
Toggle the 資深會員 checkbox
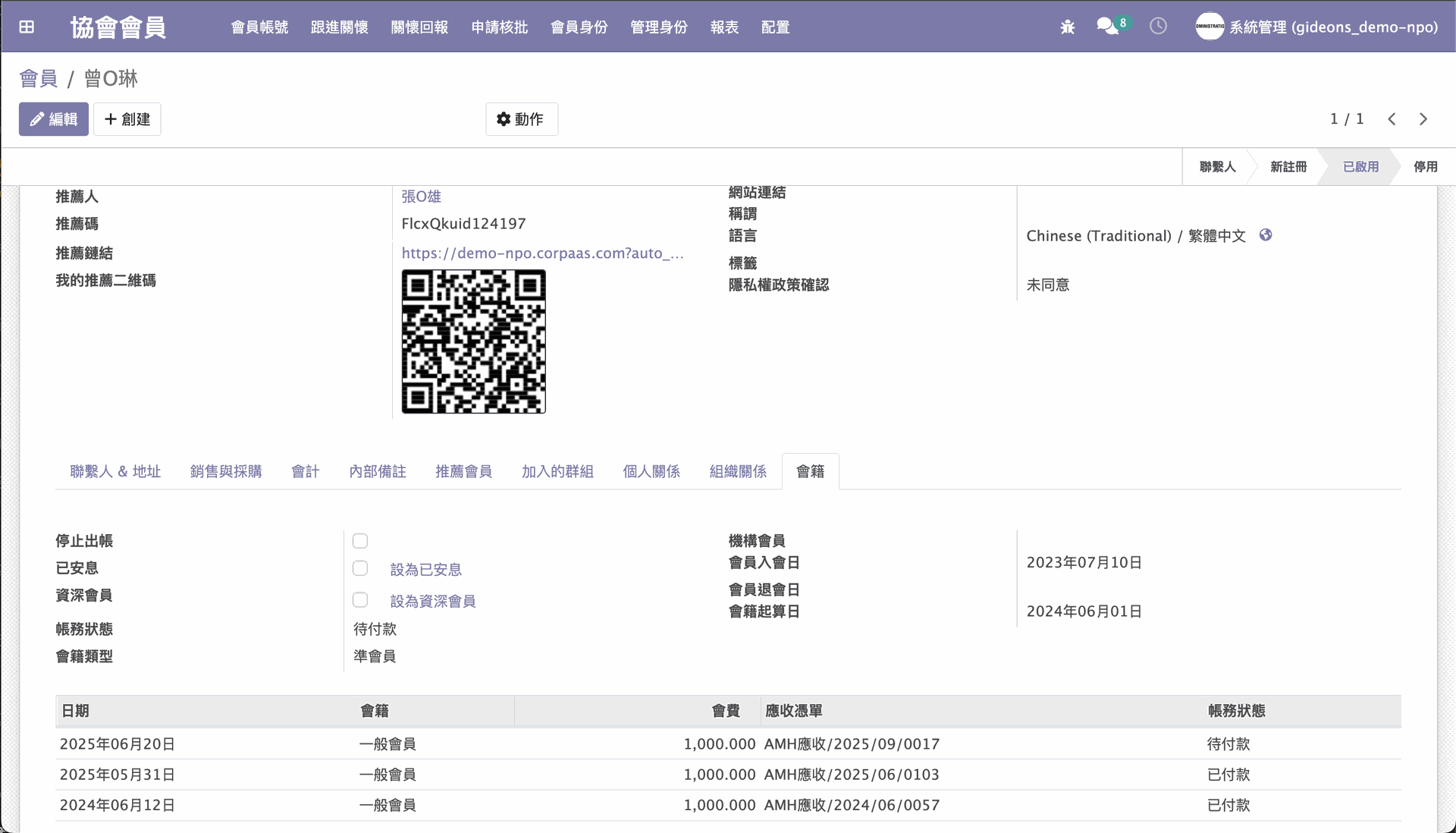pyautogui.click(x=360, y=600)
